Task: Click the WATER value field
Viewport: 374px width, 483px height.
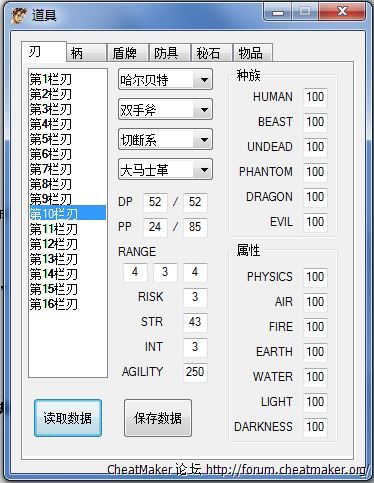Action: click(315, 377)
